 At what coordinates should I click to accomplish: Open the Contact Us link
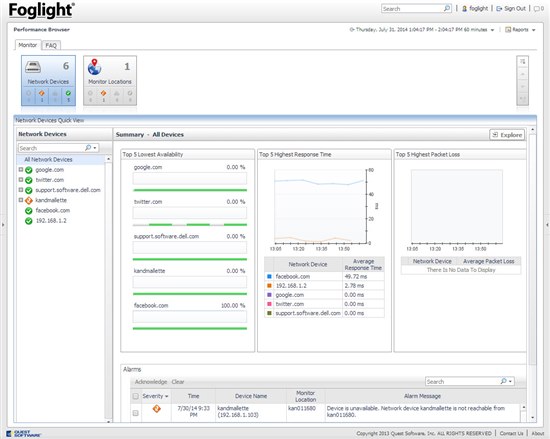(x=511, y=433)
